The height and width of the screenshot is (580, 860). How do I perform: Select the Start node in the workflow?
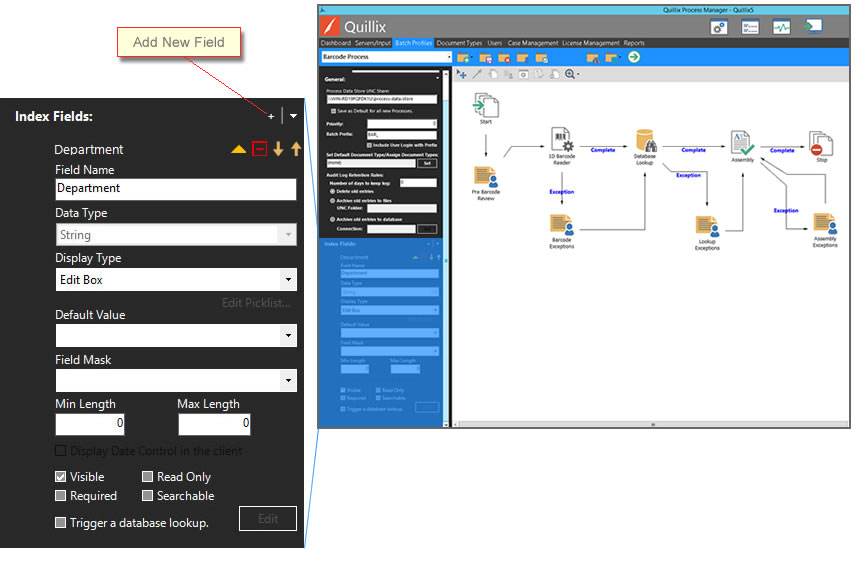pyautogui.click(x=486, y=108)
